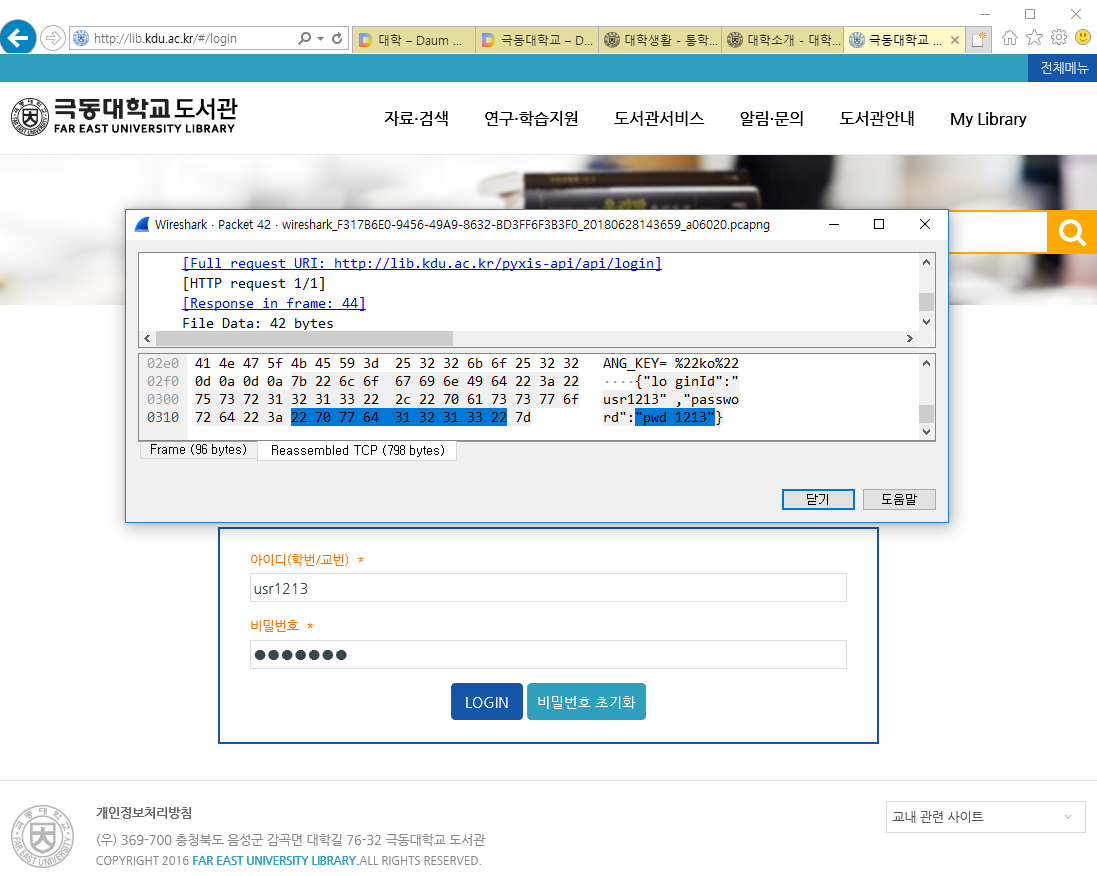Image resolution: width=1097 pixels, height=876 pixels.
Task: Switch to the '대학생활 - 통학...' tab
Action: point(660,40)
